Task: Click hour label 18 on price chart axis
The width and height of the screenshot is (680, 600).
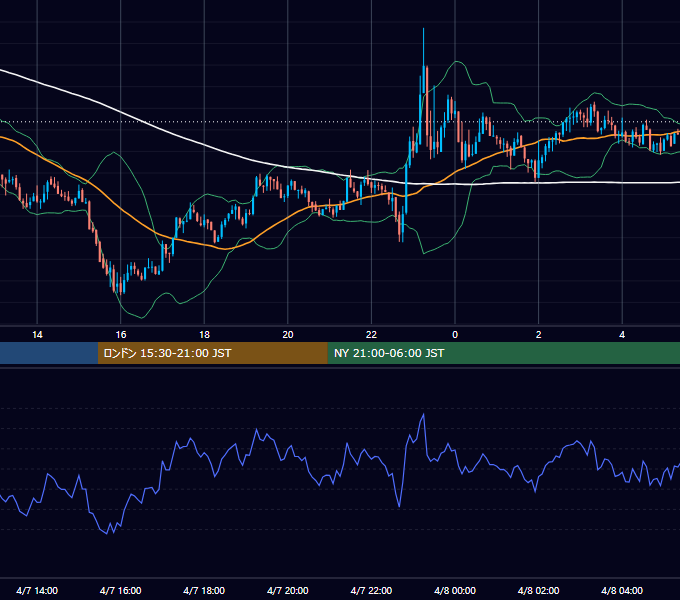Action: (x=204, y=335)
